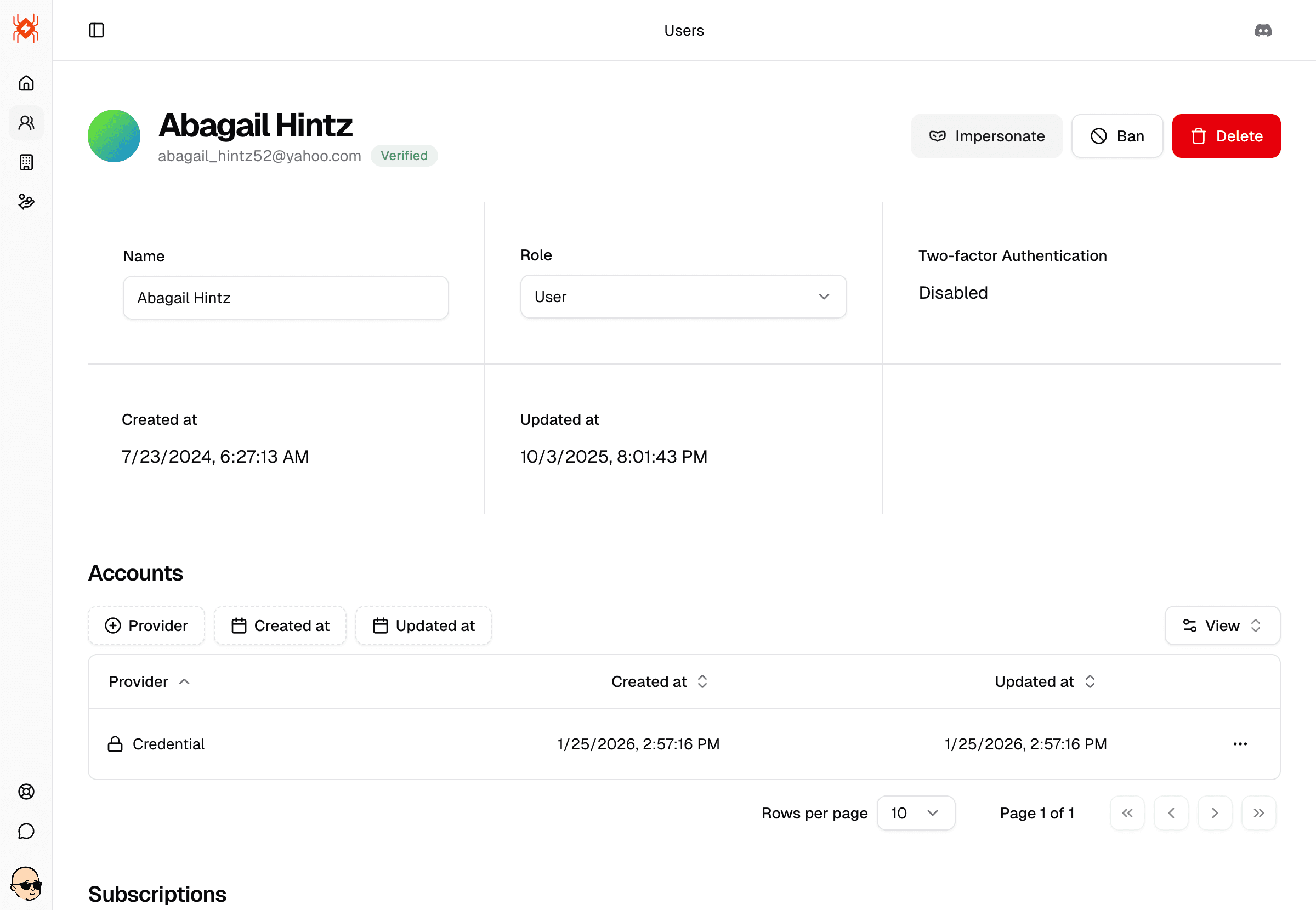Open the Role dropdown

683,297
